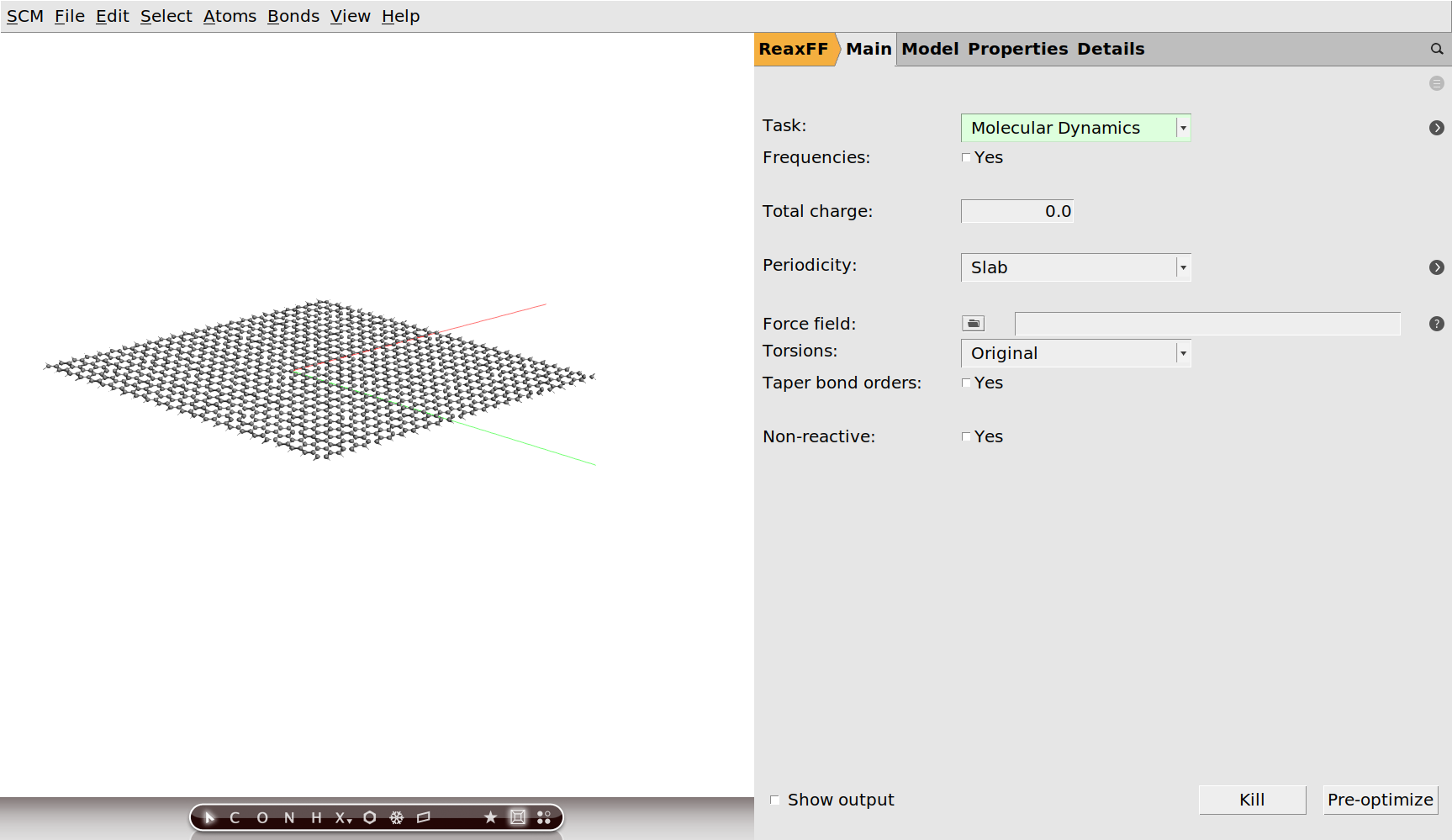
Task: Select the mouse pointer selection tool
Action: tap(209, 816)
